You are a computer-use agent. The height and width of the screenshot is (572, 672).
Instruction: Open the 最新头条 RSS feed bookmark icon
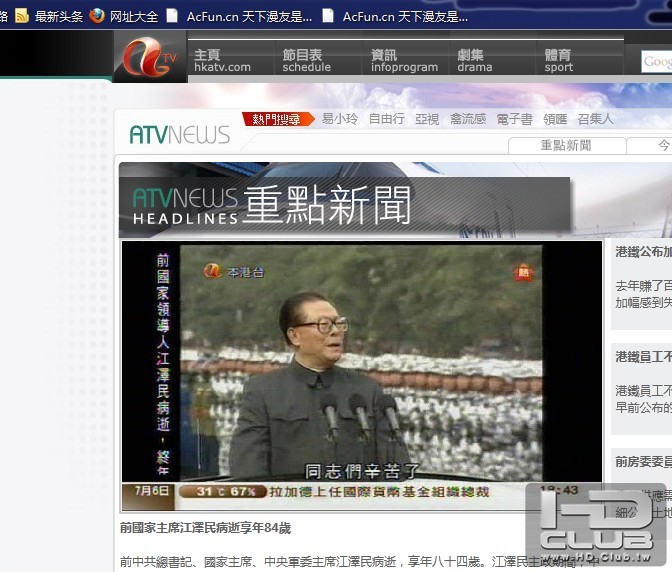tap(21, 16)
